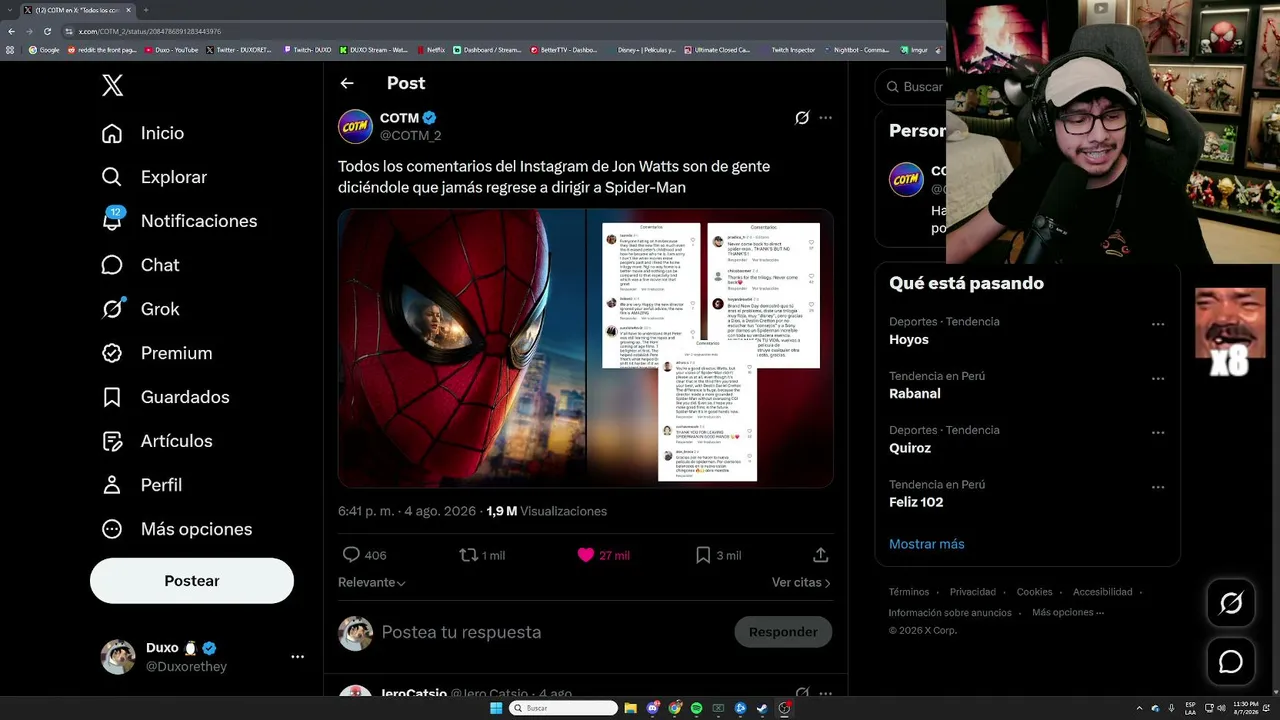Click the X logo in the sidebar
The width and height of the screenshot is (1280, 720).
pos(113,85)
